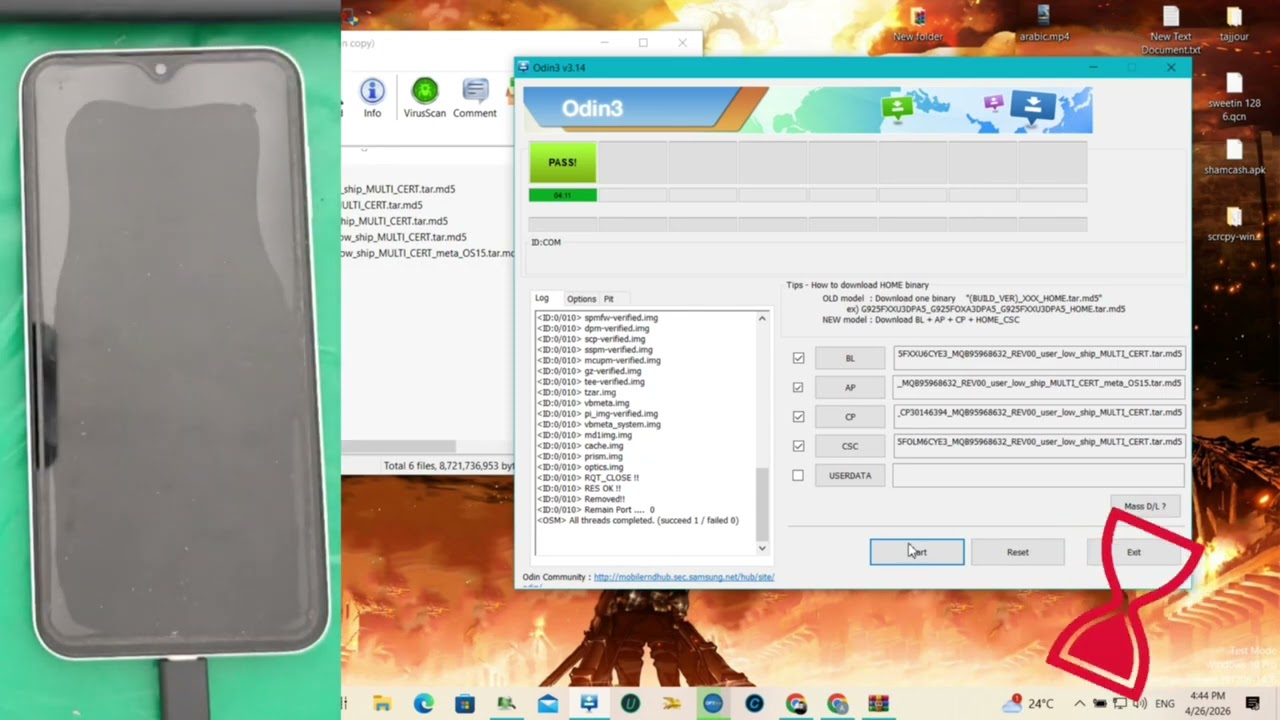Viewport: 1280px width, 720px height.
Task: Click the Start button in Odin3
Action: click(x=917, y=552)
